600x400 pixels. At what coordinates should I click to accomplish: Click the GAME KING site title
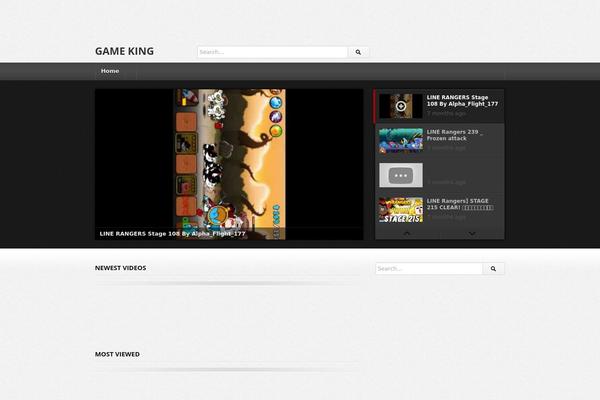124,51
